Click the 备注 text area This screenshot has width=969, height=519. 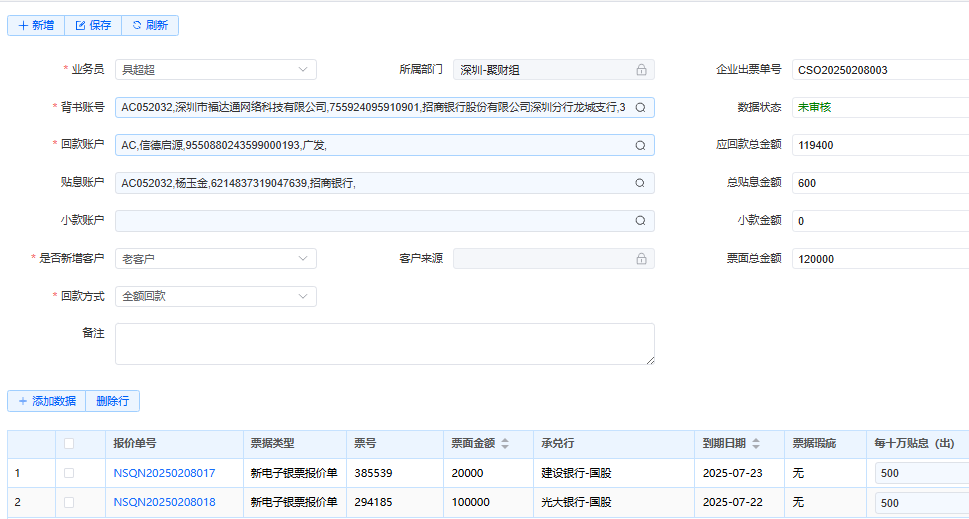coord(384,343)
